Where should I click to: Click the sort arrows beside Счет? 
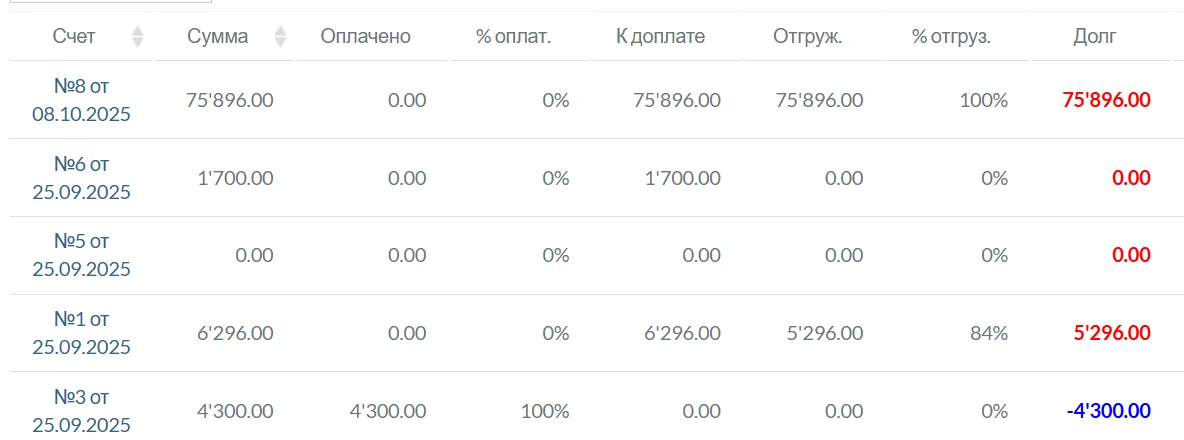137,37
